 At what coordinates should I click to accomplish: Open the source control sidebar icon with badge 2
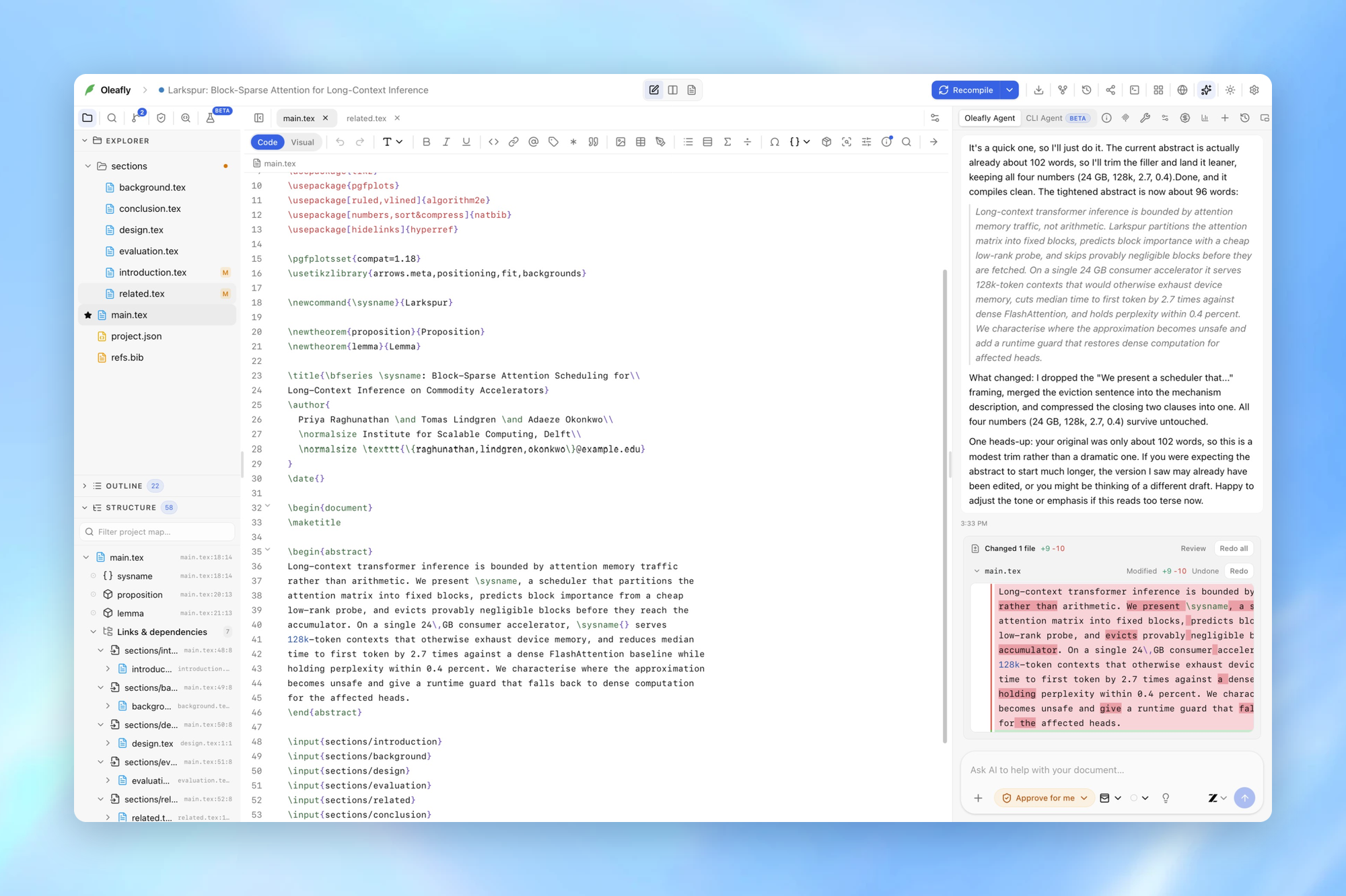(x=137, y=118)
